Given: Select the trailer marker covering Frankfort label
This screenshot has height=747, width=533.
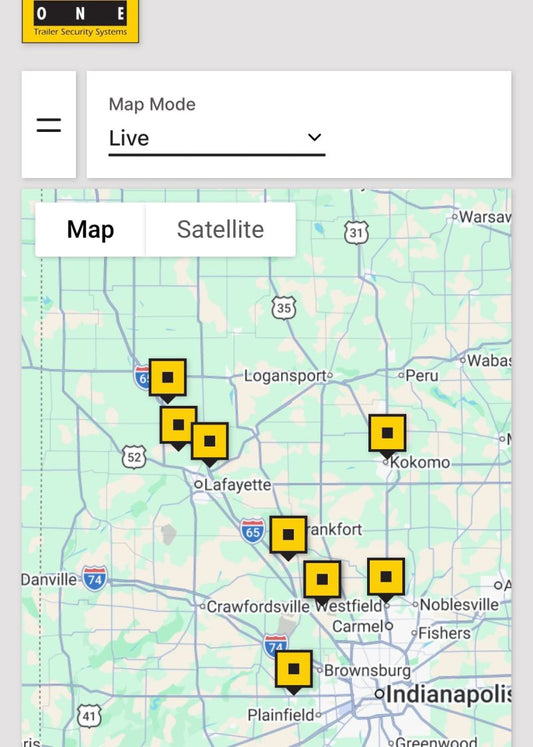Looking at the screenshot, I should (289, 538).
